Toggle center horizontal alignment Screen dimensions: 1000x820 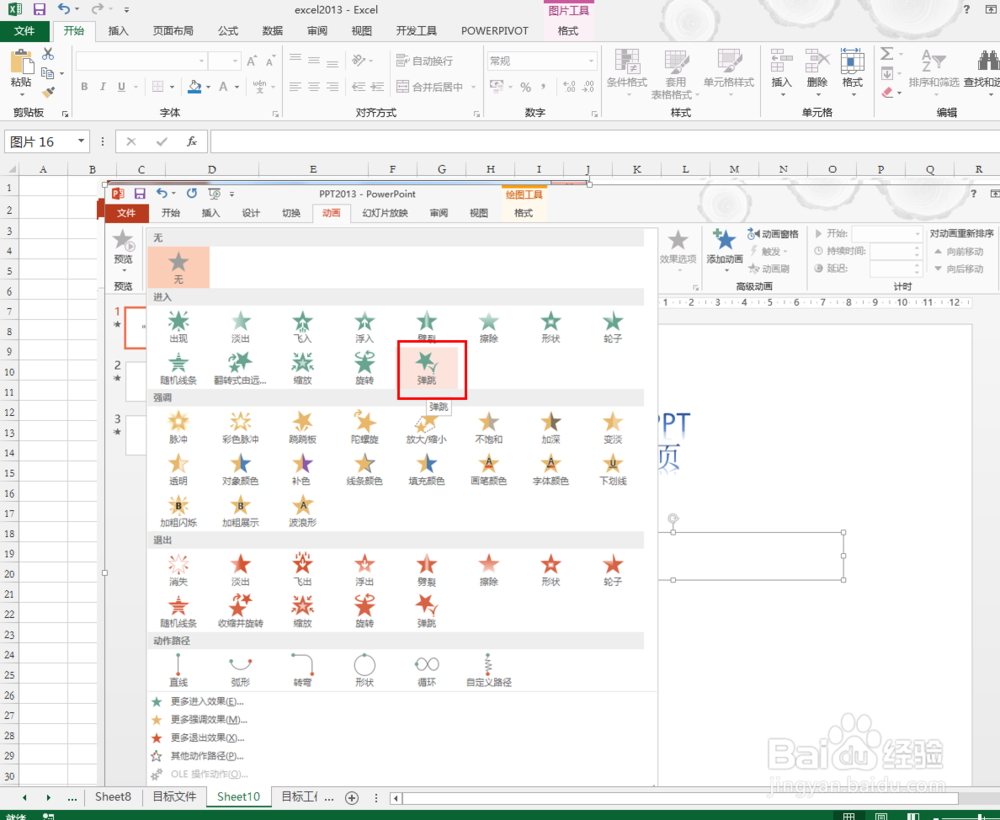coord(314,87)
